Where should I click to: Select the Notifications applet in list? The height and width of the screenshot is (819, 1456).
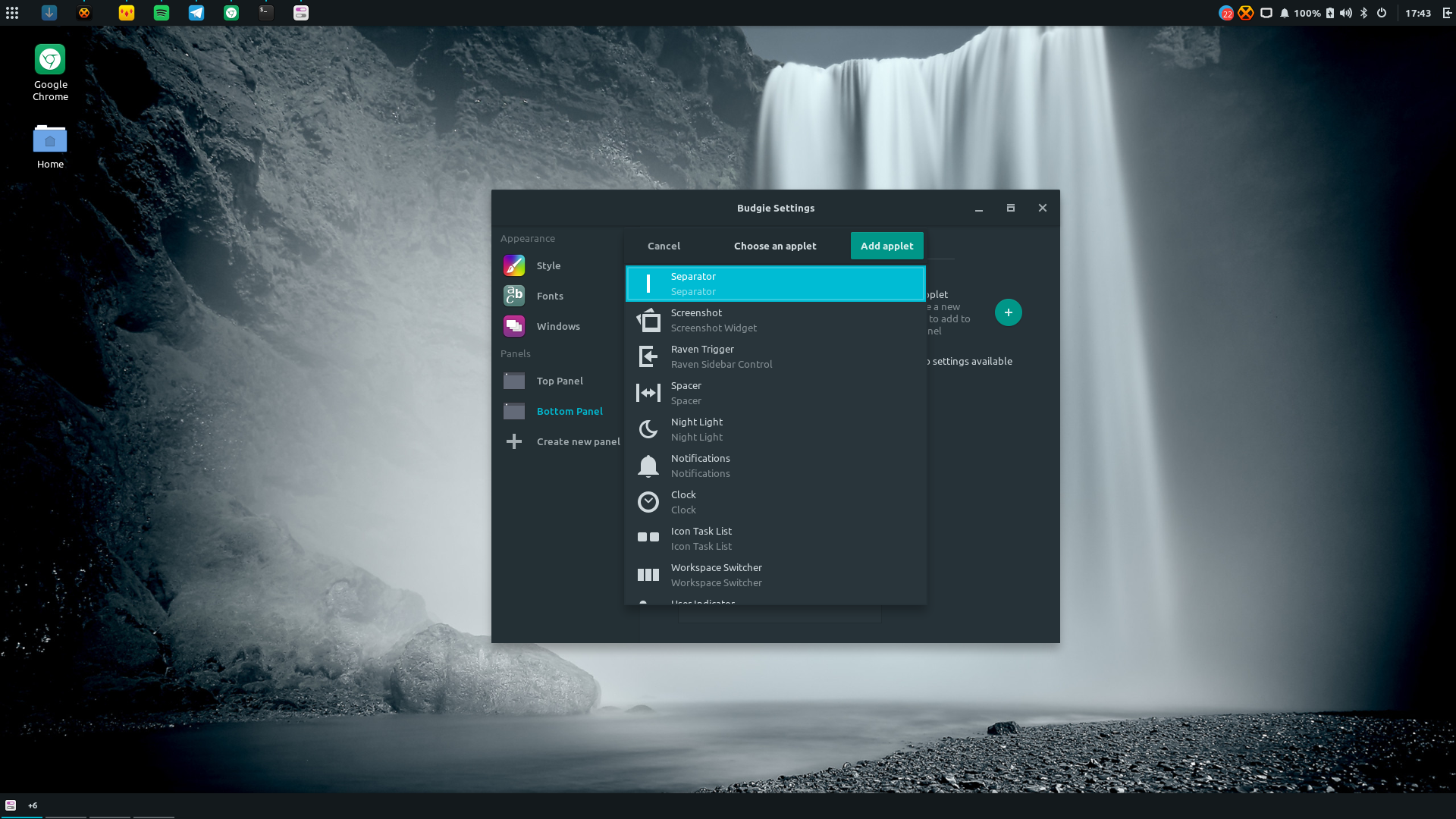tap(775, 466)
